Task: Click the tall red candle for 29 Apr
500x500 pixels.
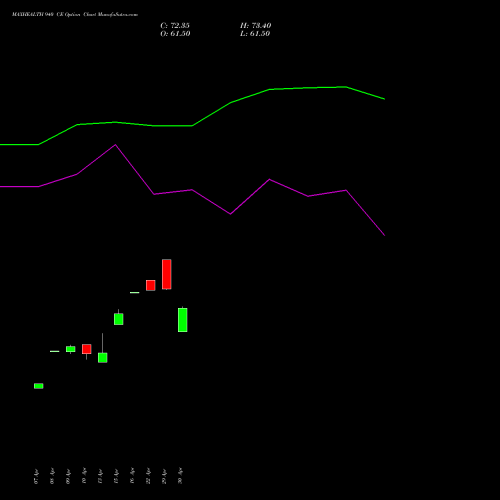Action: 167,274
